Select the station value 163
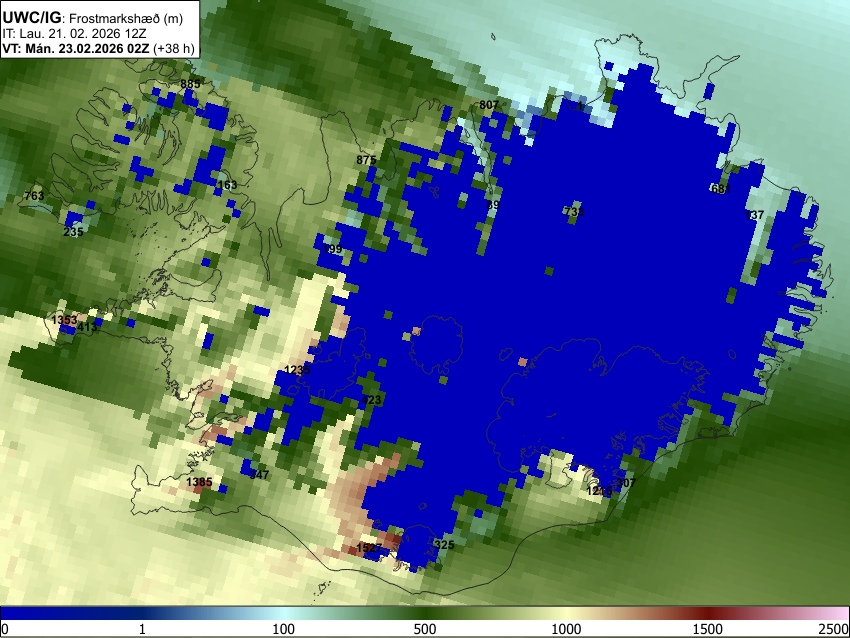This screenshot has width=850, height=638. 227,185
